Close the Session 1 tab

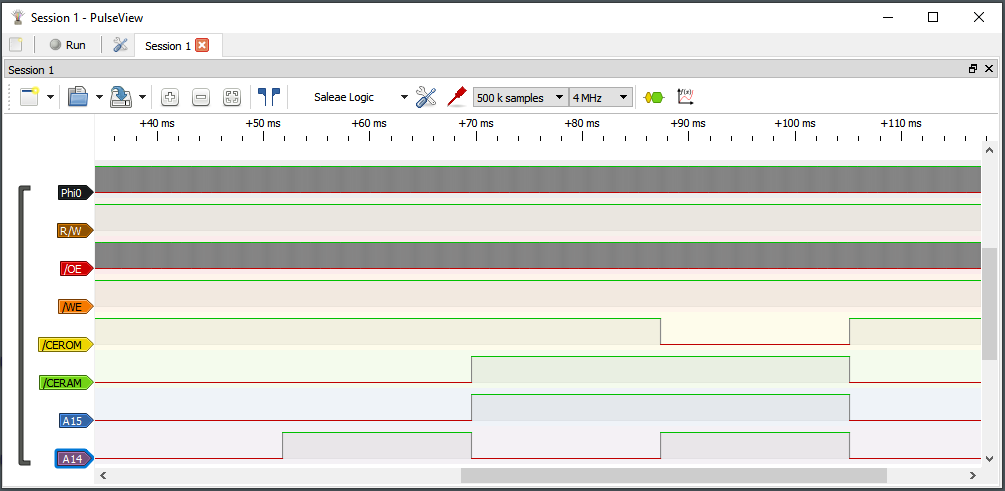202,45
